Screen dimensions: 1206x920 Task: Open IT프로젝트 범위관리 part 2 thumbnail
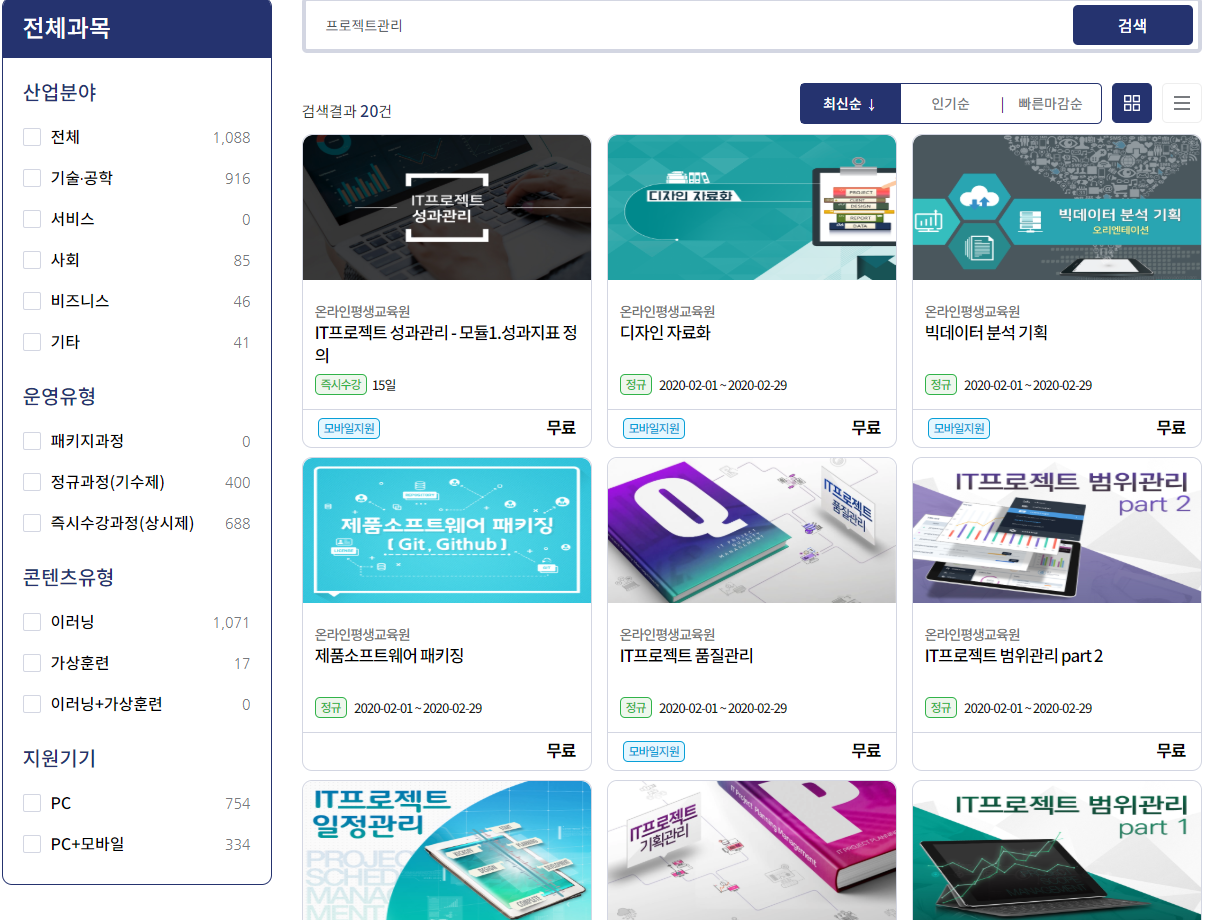1057,531
